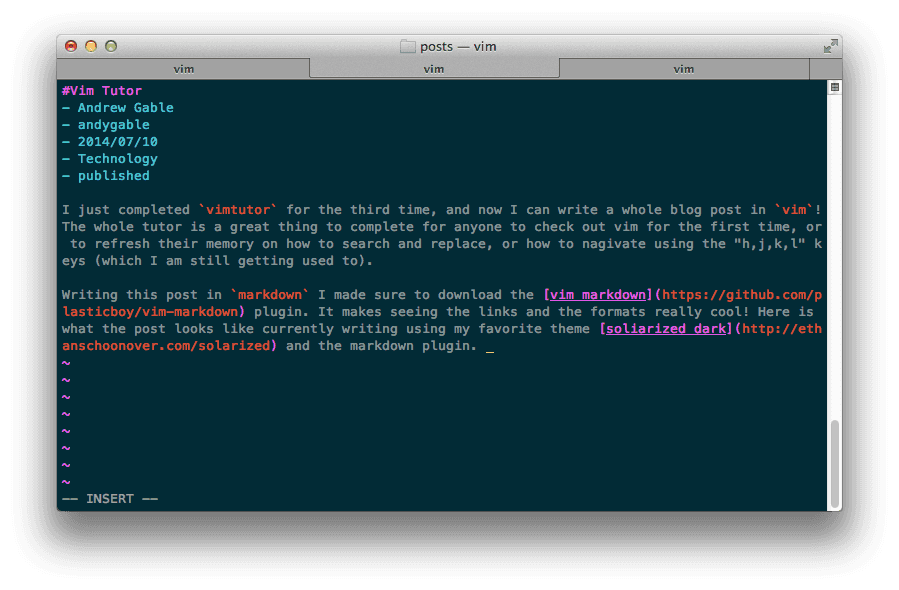Open the third vim tab
This screenshot has height=590, width=899.
click(x=684, y=69)
